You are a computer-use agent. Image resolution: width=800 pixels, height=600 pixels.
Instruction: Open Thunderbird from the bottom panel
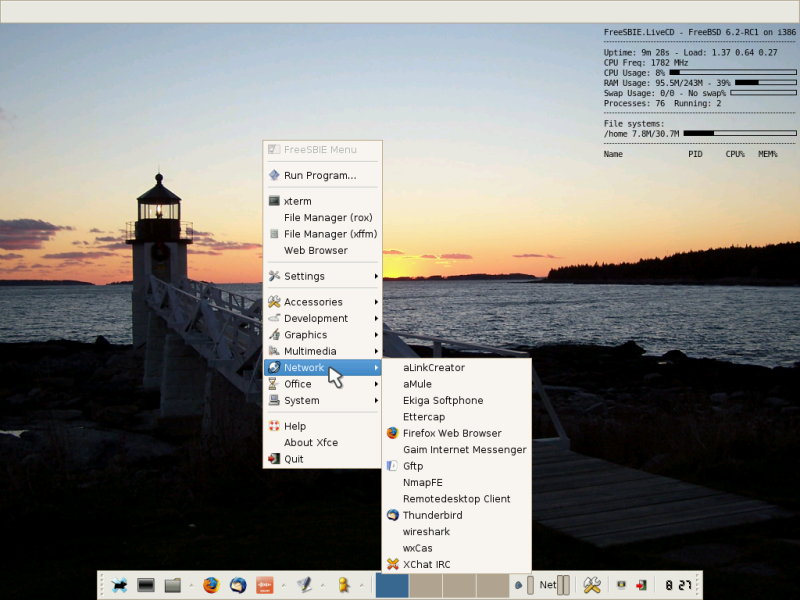238,585
